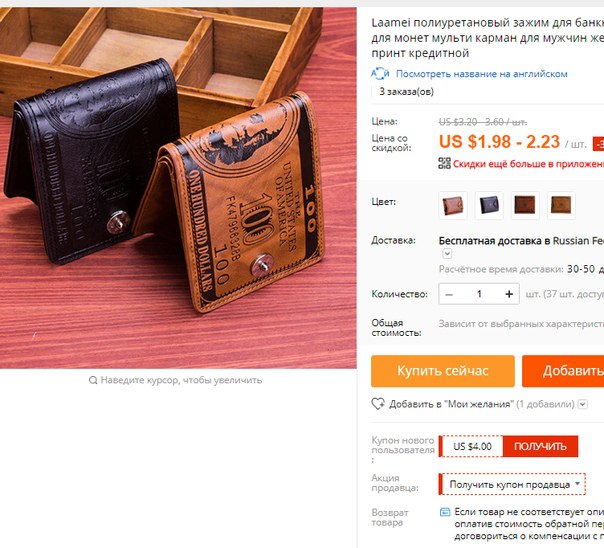Expand the shipping options dropdown arrow
The image size is (604, 548).
tap(447, 254)
